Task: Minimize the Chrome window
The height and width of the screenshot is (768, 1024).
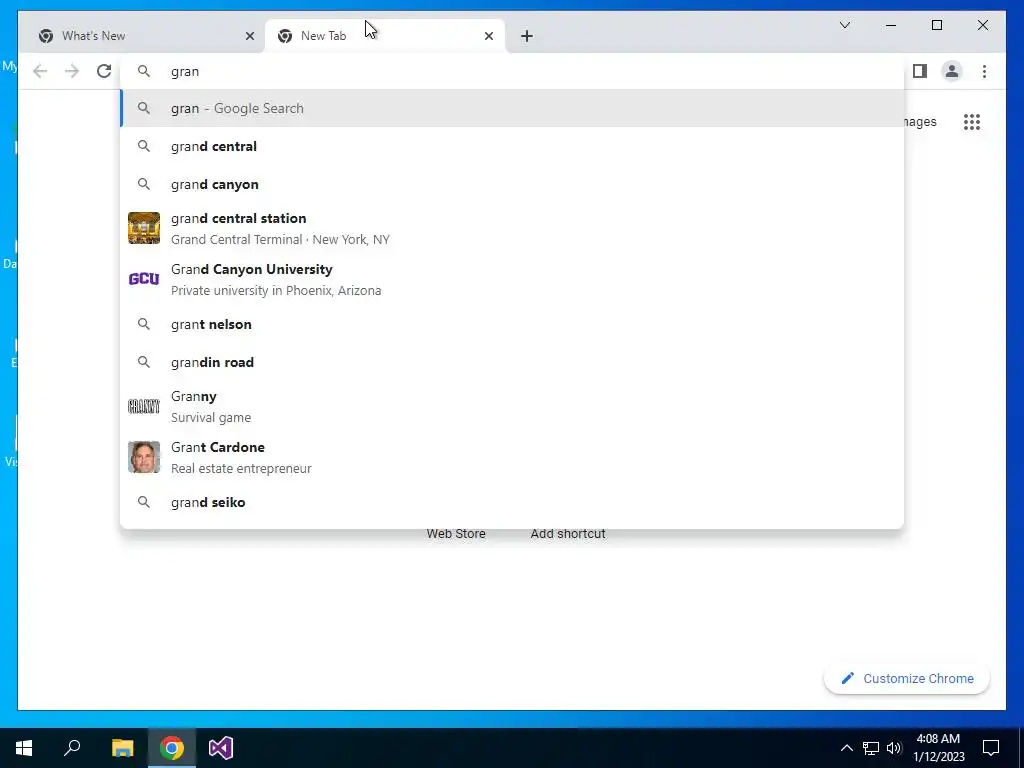Action: (891, 25)
